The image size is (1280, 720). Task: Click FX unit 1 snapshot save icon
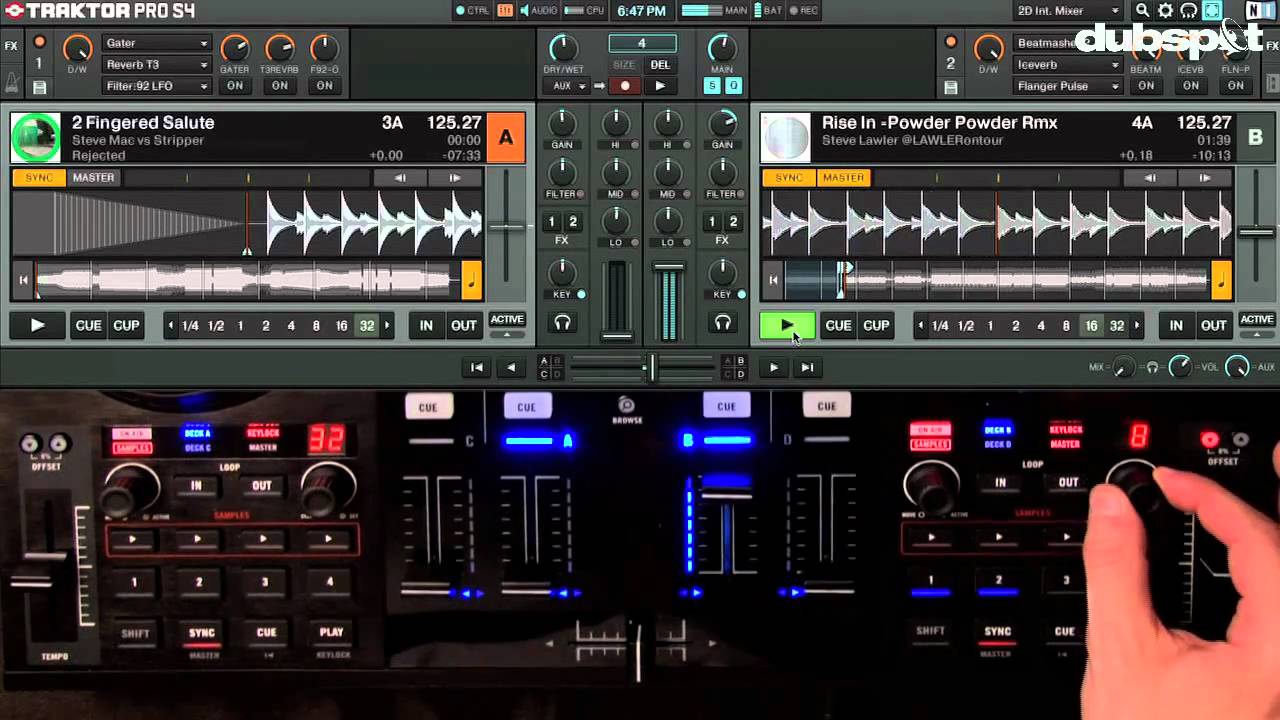click(x=40, y=87)
